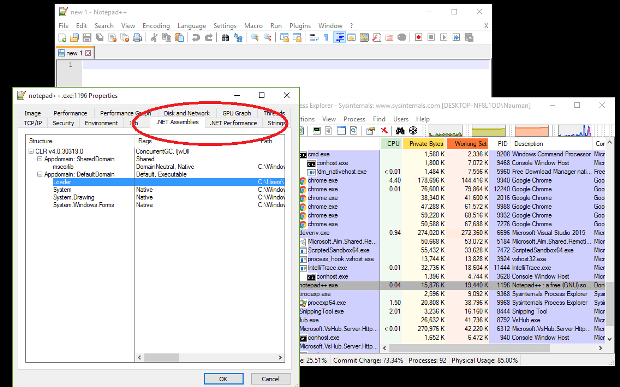Click down arrow of Process Explorer vertical scrollbar
This screenshot has width=620, height=387.
(x=609, y=339)
